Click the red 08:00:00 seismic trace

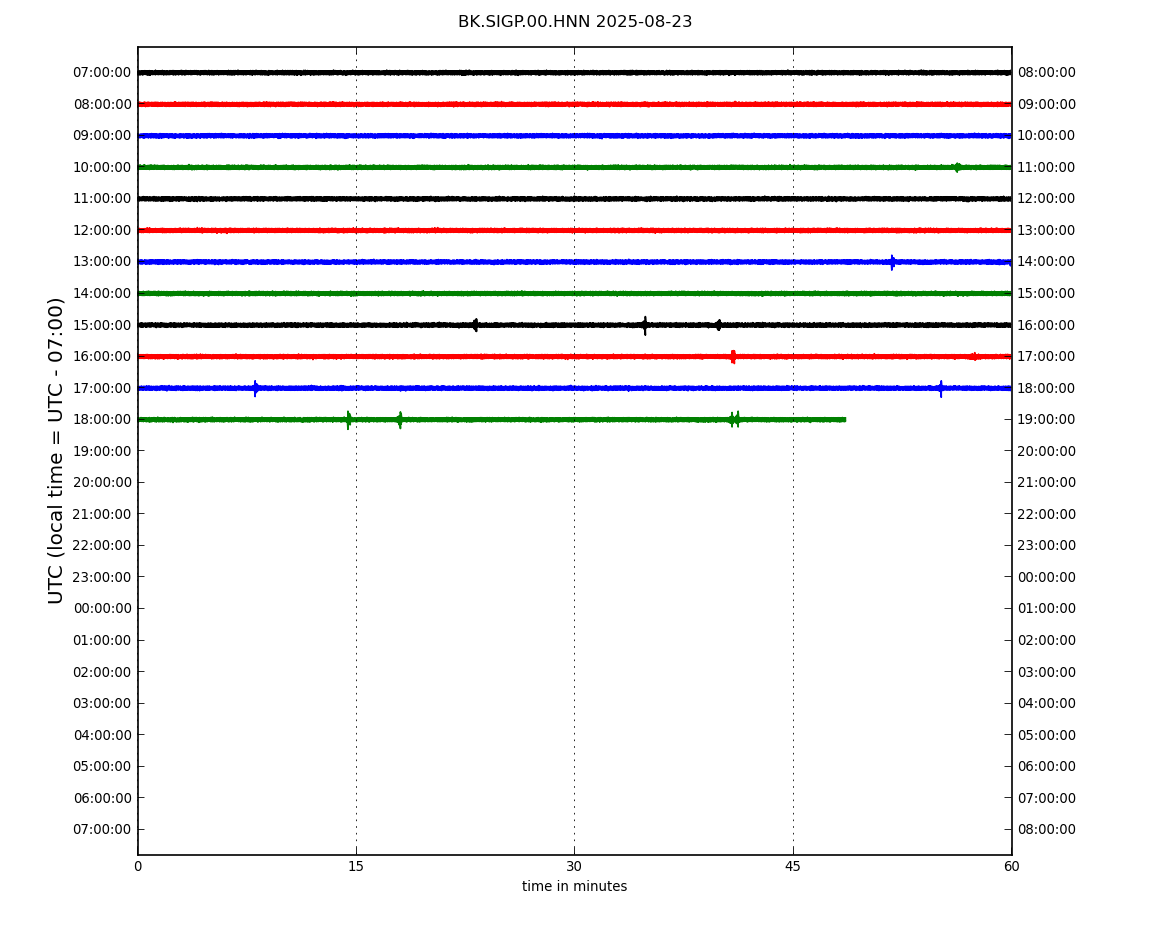click(x=574, y=104)
